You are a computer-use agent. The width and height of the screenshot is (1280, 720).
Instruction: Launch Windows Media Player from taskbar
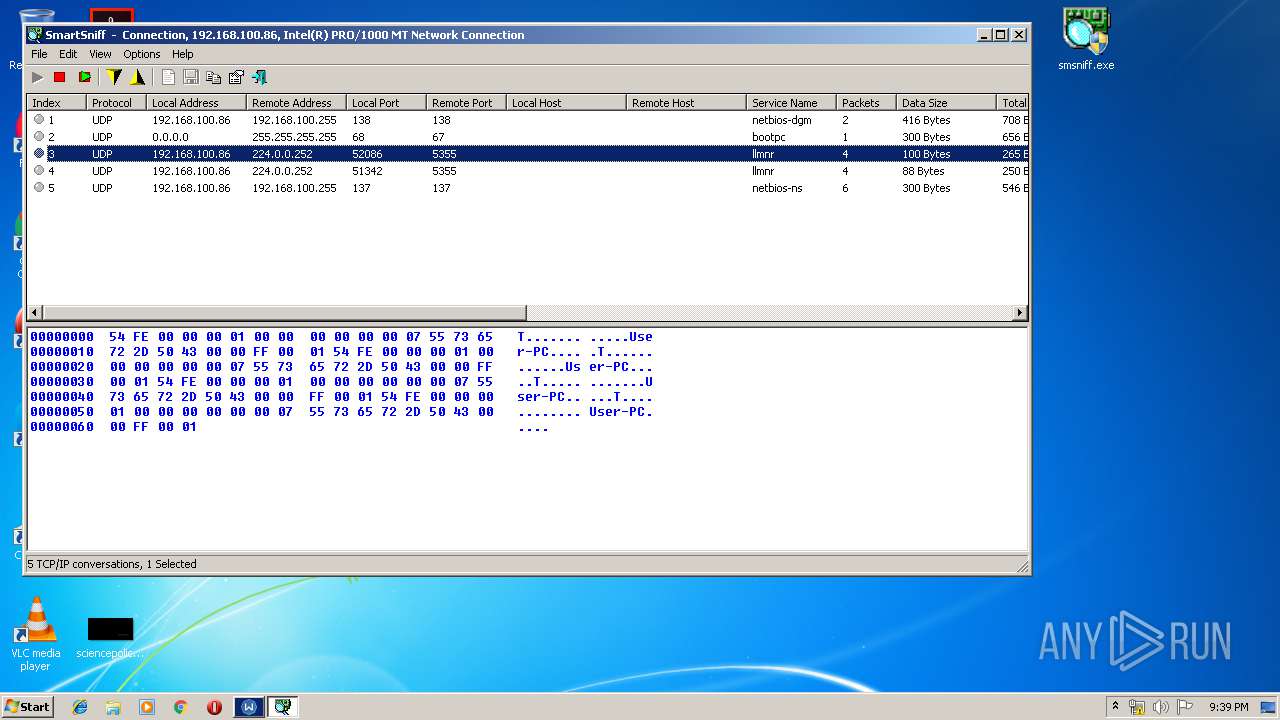pyautogui.click(x=147, y=707)
